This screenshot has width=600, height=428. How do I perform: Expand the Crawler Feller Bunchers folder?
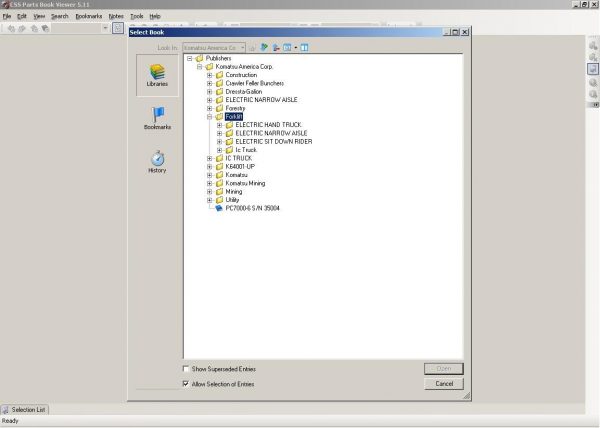(209, 83)
